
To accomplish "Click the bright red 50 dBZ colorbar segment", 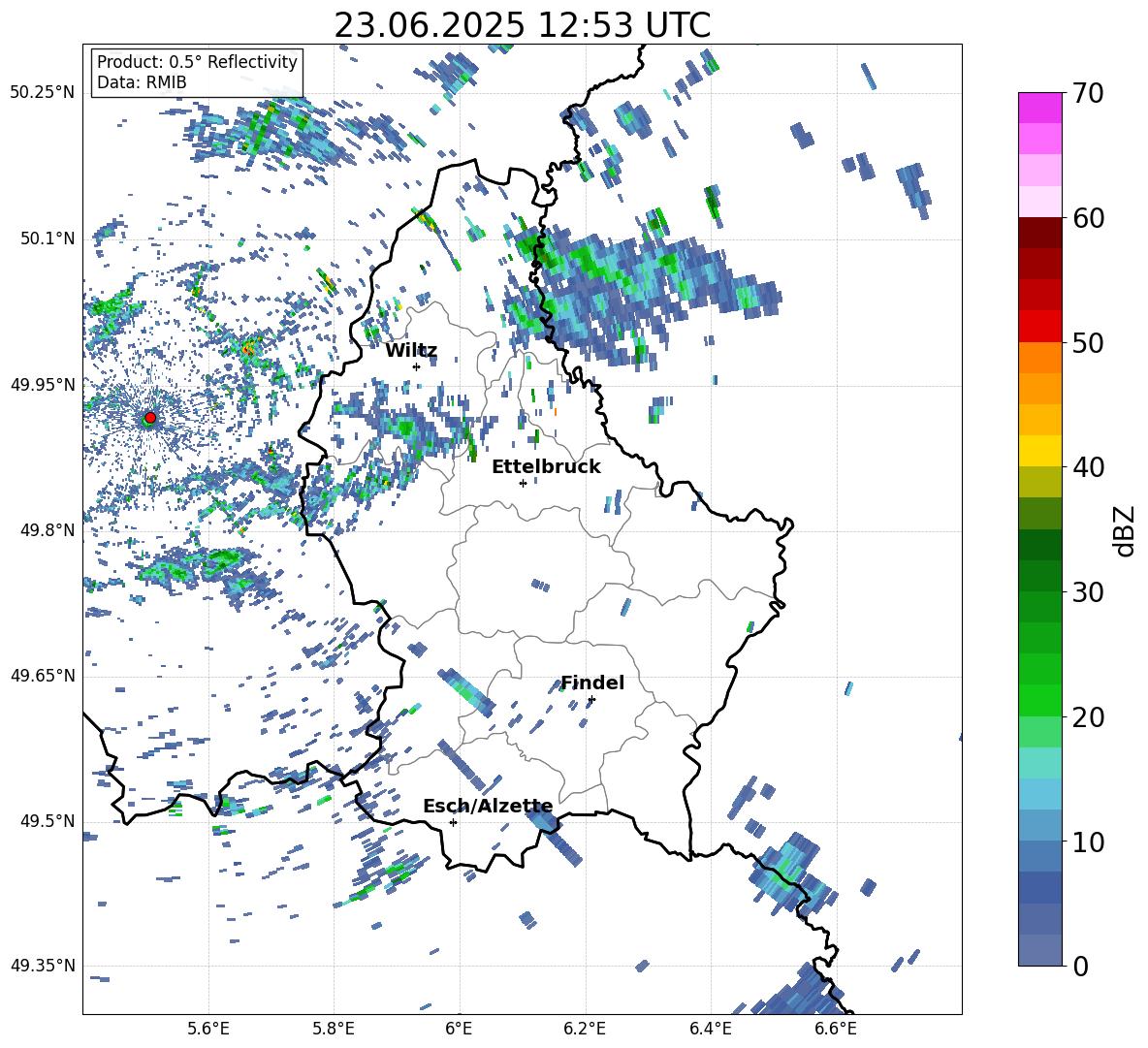I will 1039,327.
